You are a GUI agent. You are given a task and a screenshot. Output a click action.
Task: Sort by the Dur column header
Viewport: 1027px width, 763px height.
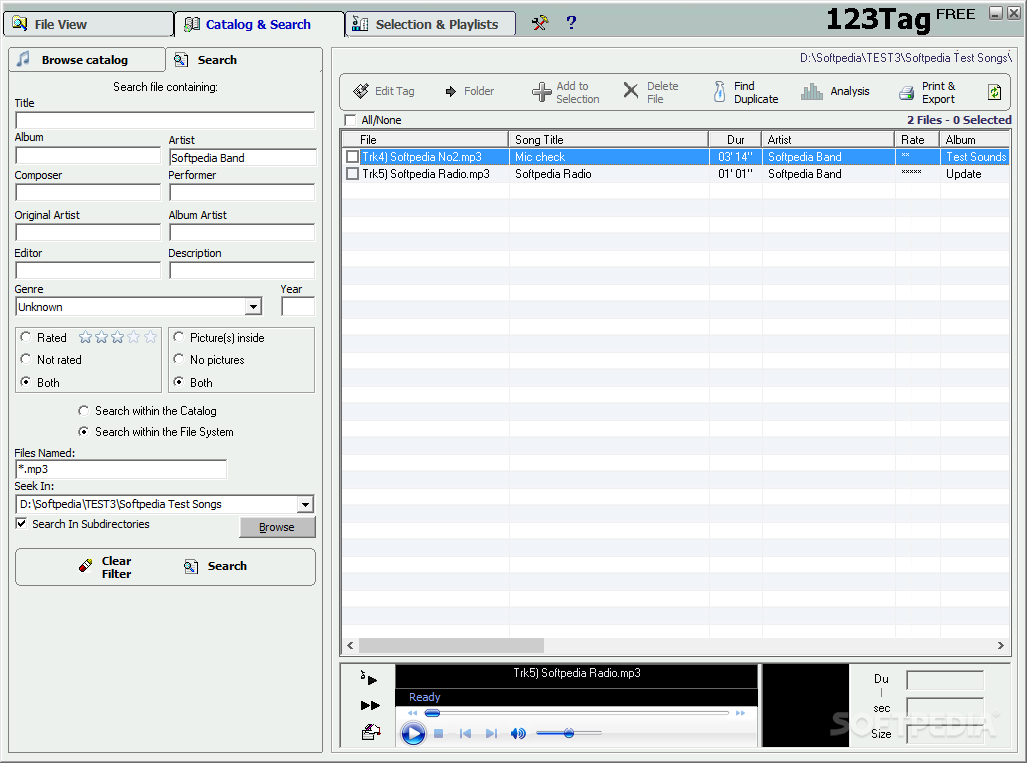point(735,140)
